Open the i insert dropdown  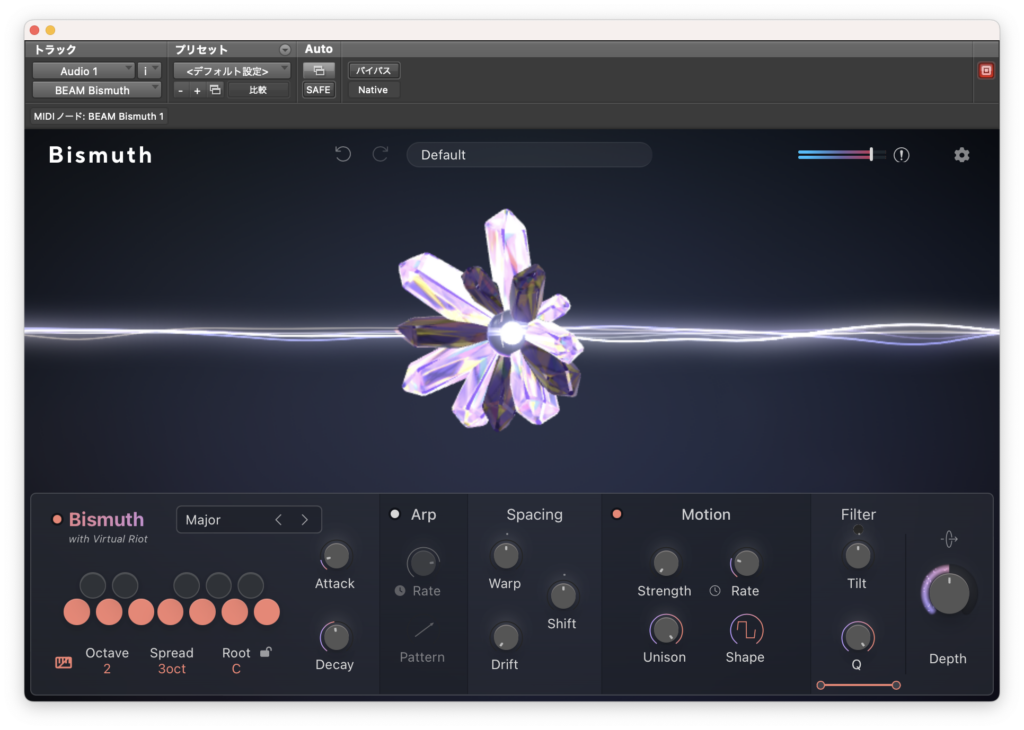150,71
